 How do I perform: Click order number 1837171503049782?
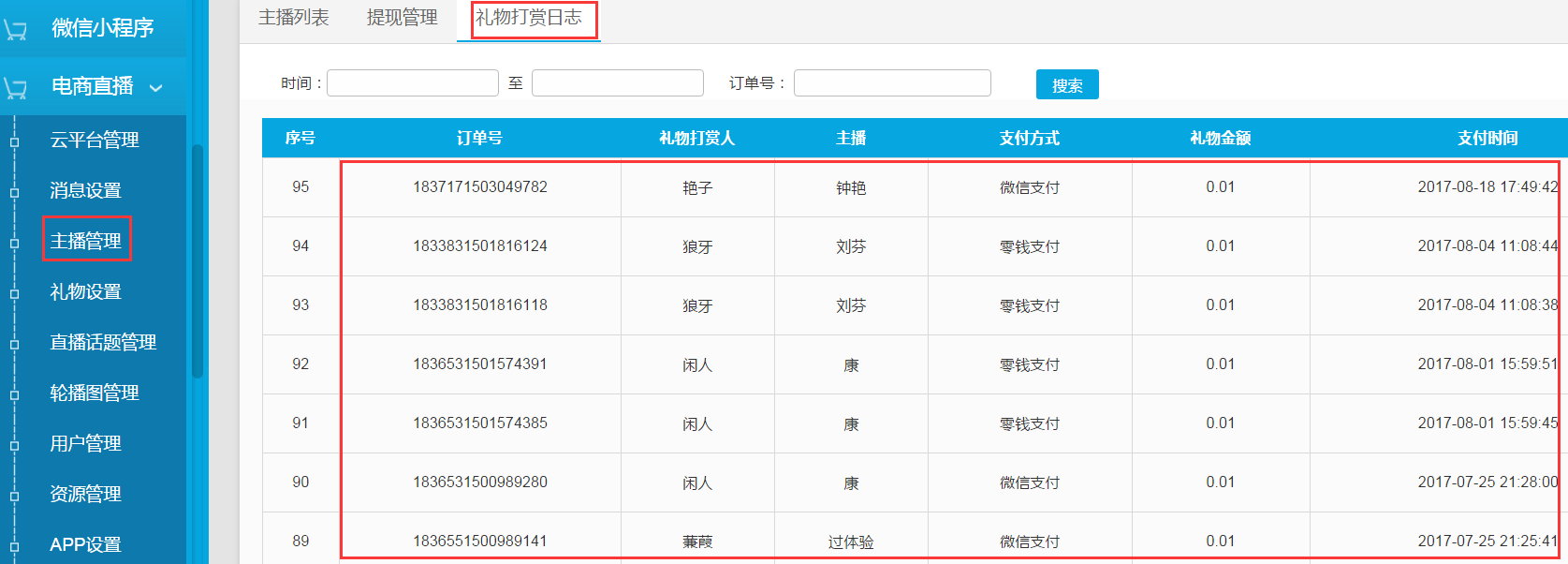click(x=479, y=187)
